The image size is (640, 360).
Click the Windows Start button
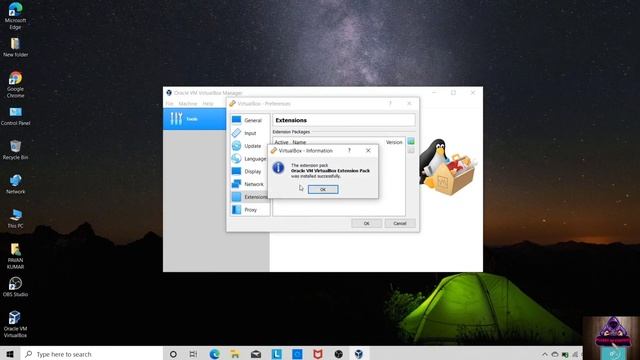click(10, 354)
